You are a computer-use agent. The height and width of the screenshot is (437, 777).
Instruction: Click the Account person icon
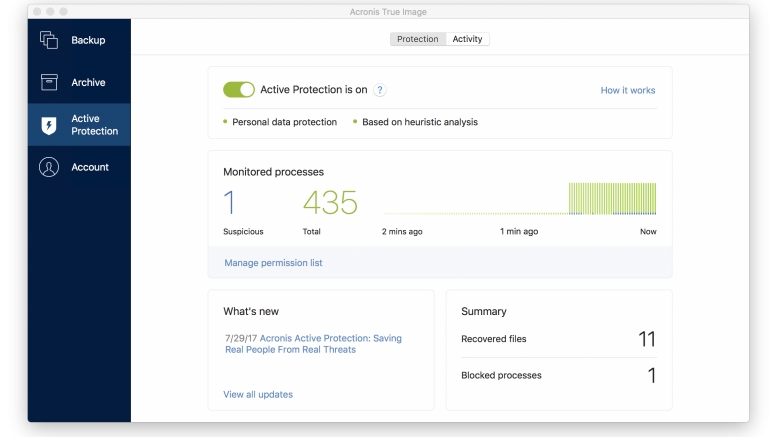pos(49,167)
